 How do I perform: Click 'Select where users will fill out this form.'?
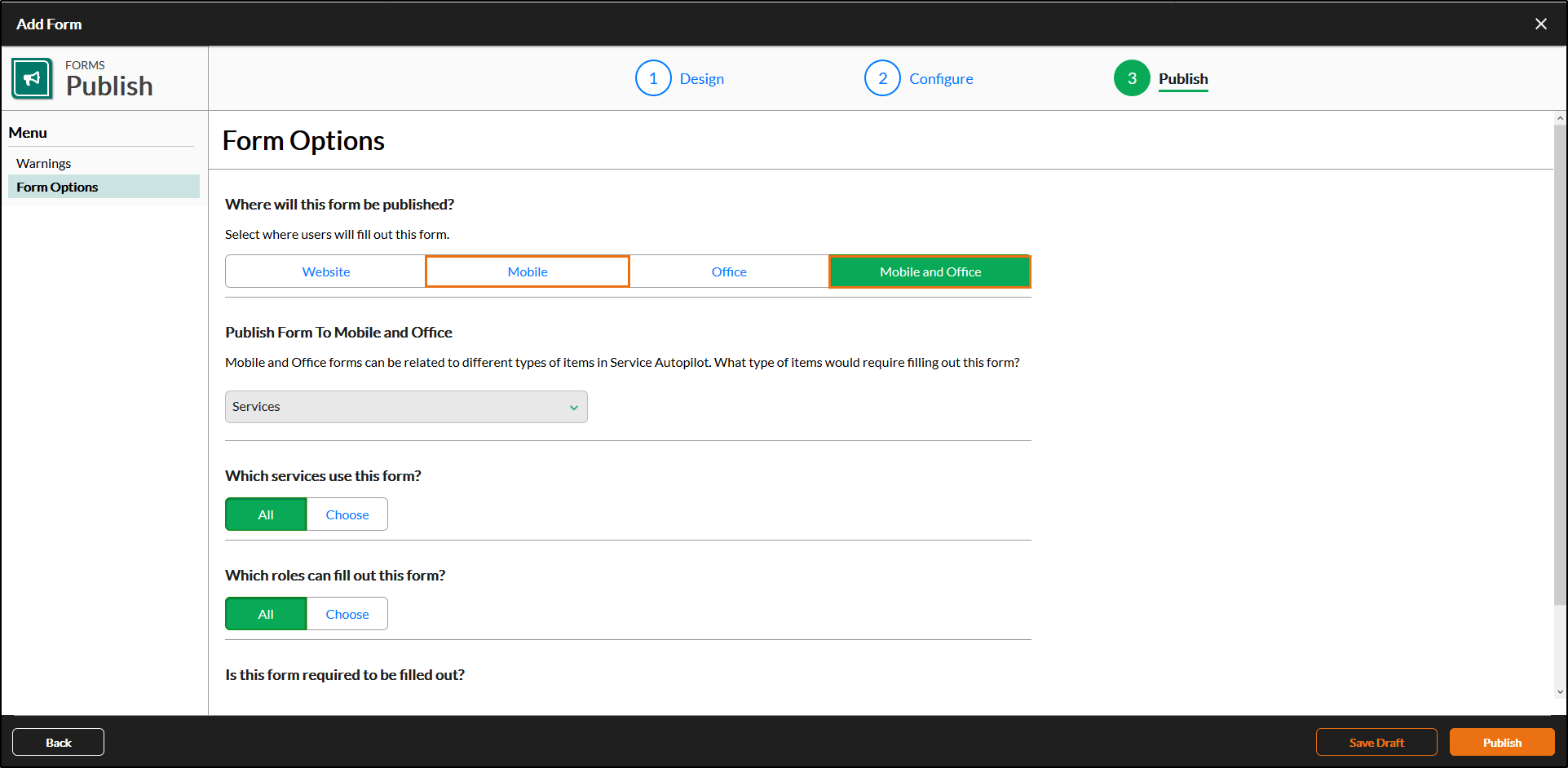337,234
